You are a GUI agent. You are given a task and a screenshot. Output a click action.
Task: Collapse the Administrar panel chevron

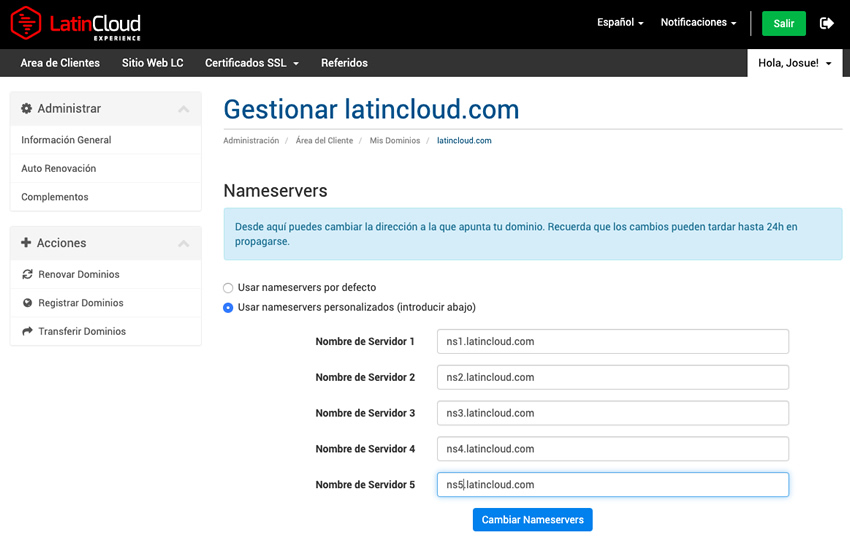(184, 109)
